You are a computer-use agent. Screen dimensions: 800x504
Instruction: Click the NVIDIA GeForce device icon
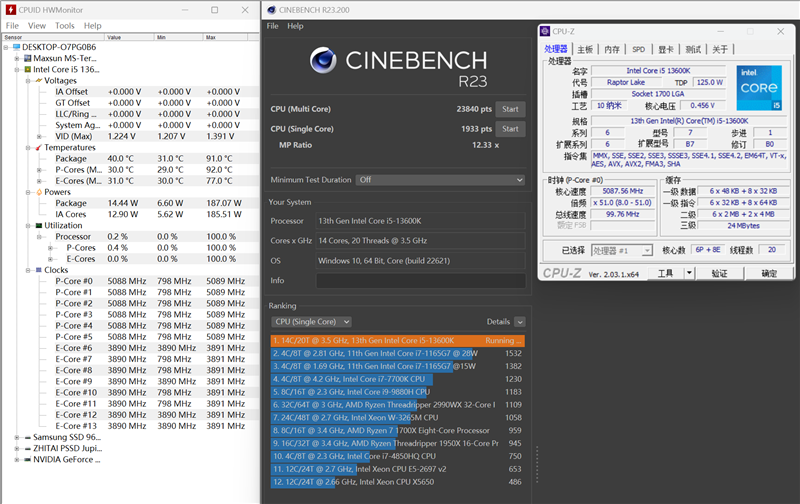pyautogui.click(x=28, y=460)
